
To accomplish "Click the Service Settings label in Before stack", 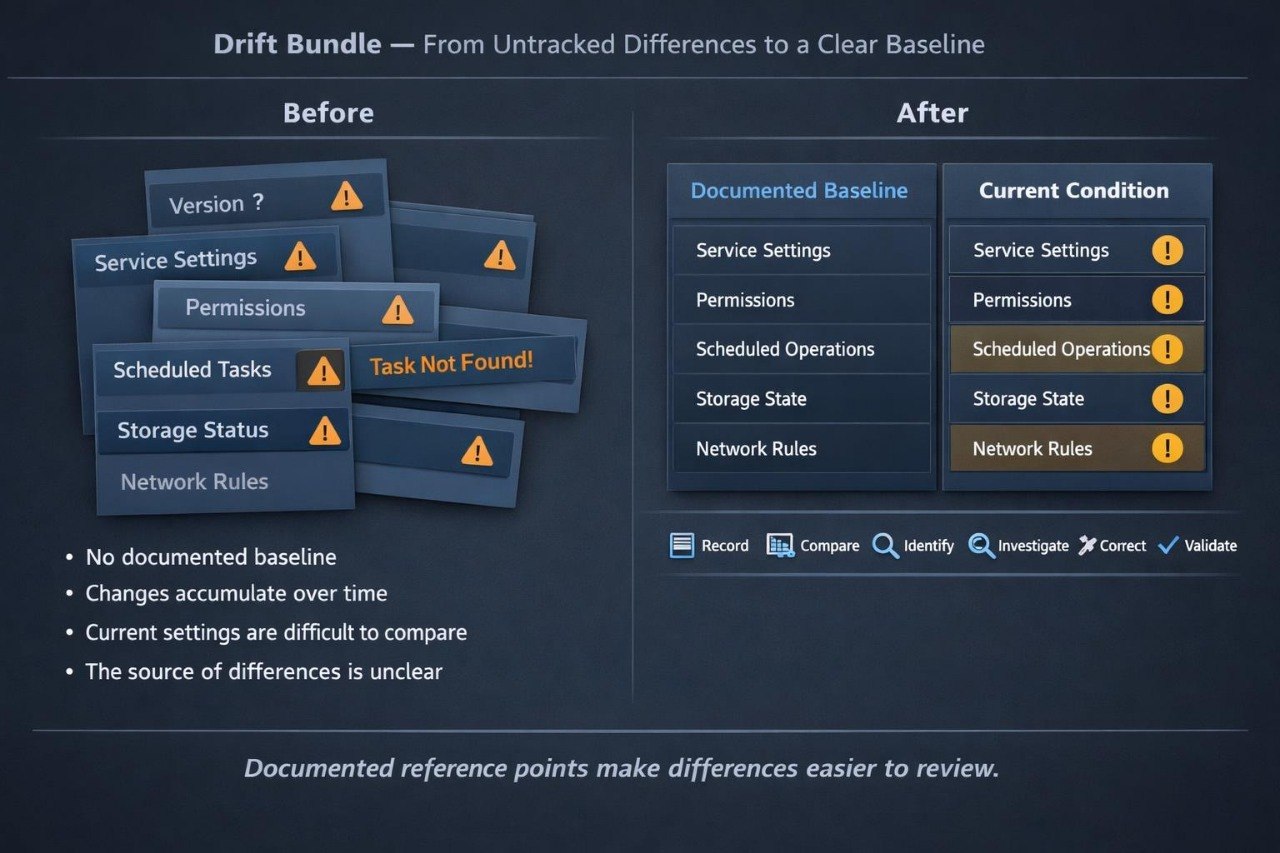I will (x=176, y=260).
